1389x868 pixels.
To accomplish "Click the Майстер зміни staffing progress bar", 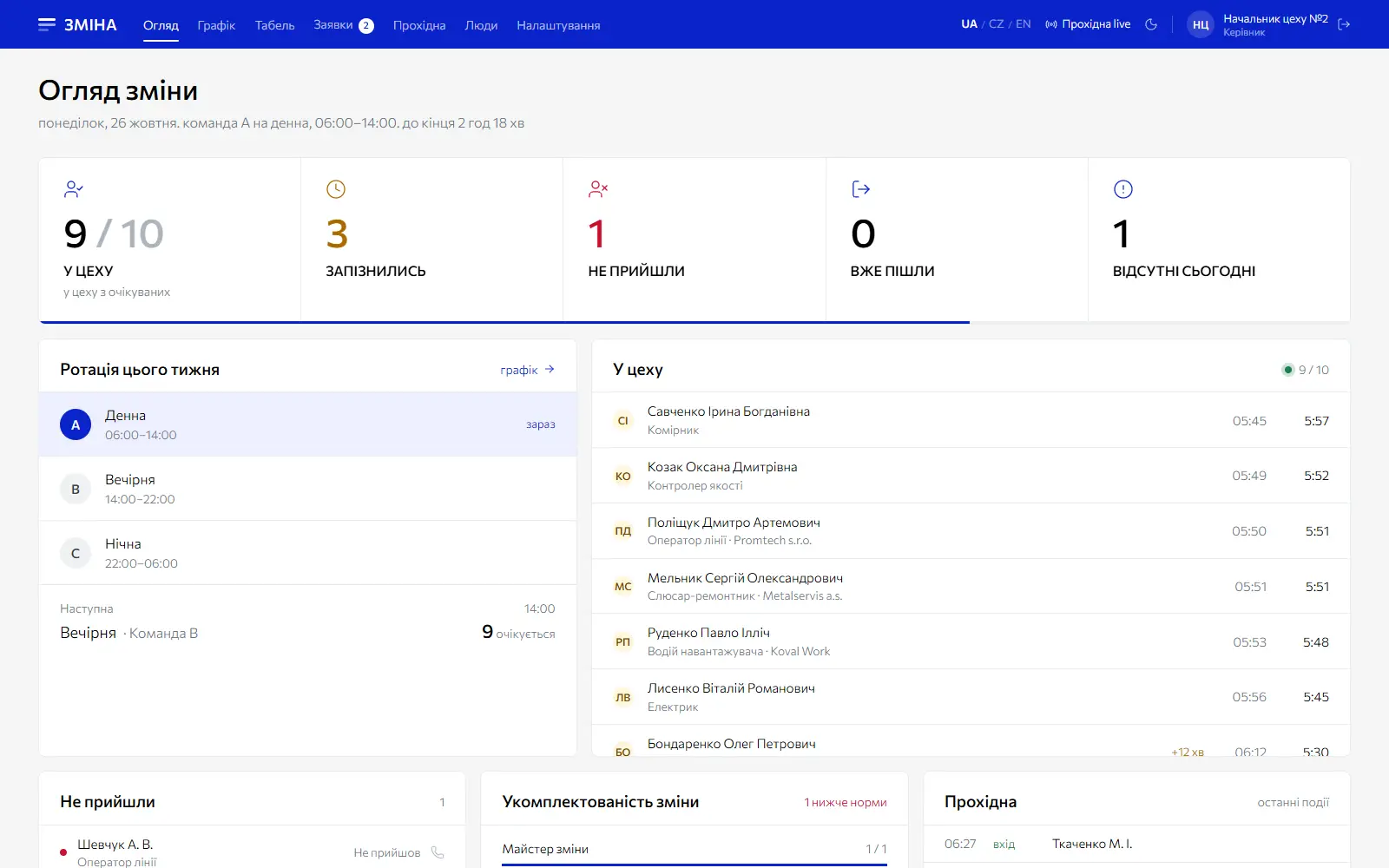I will tap(694, 865).
